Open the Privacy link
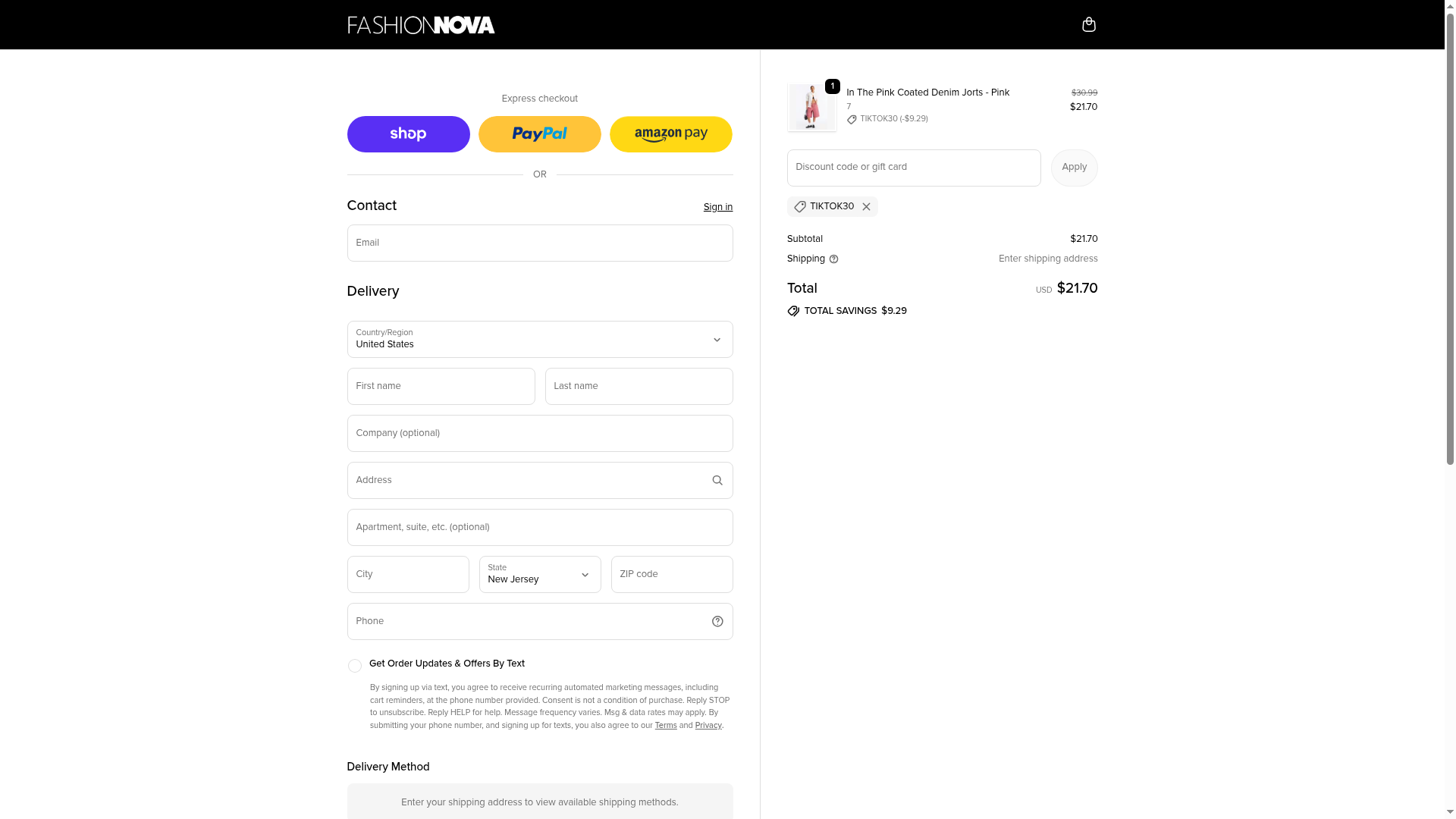 coord(708,726)
